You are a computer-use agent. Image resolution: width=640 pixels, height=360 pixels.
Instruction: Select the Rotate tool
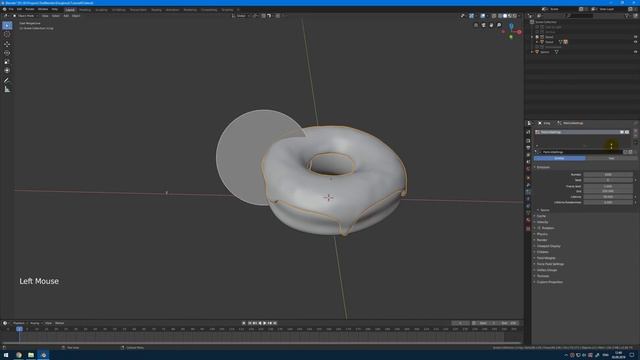point(7,53)
